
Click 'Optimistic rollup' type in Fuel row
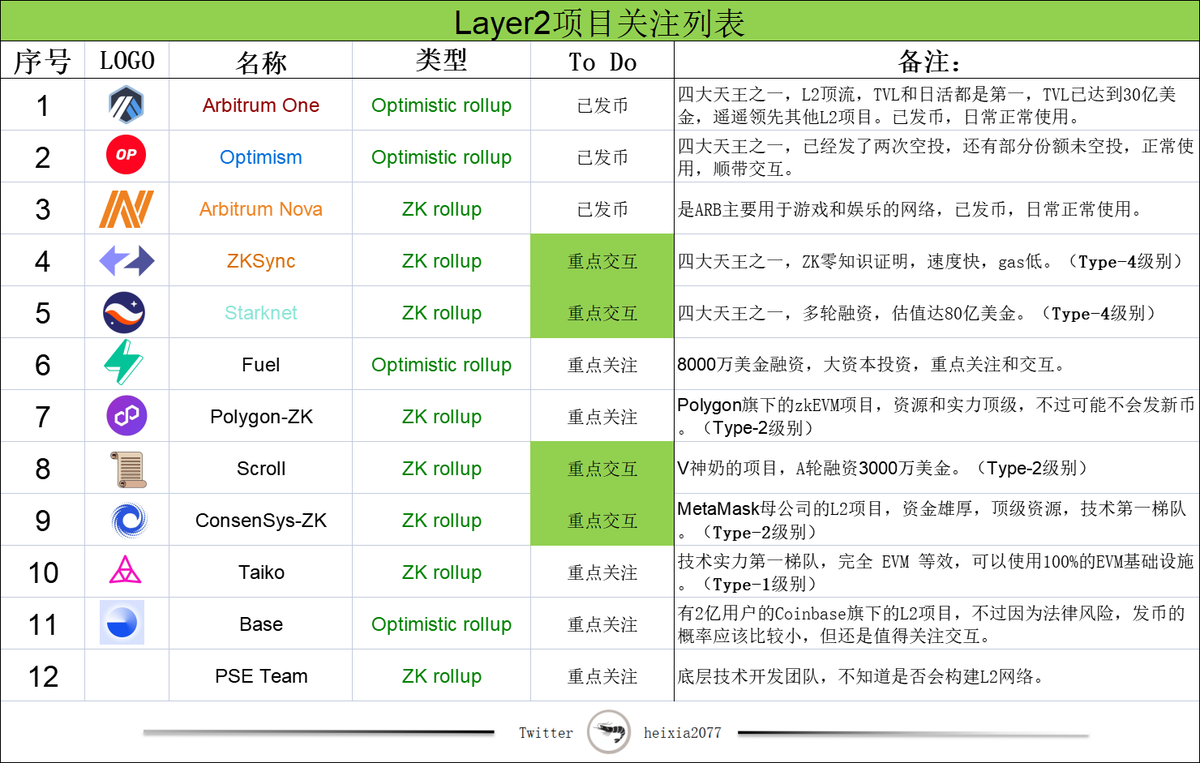click(x=441, y=365)
